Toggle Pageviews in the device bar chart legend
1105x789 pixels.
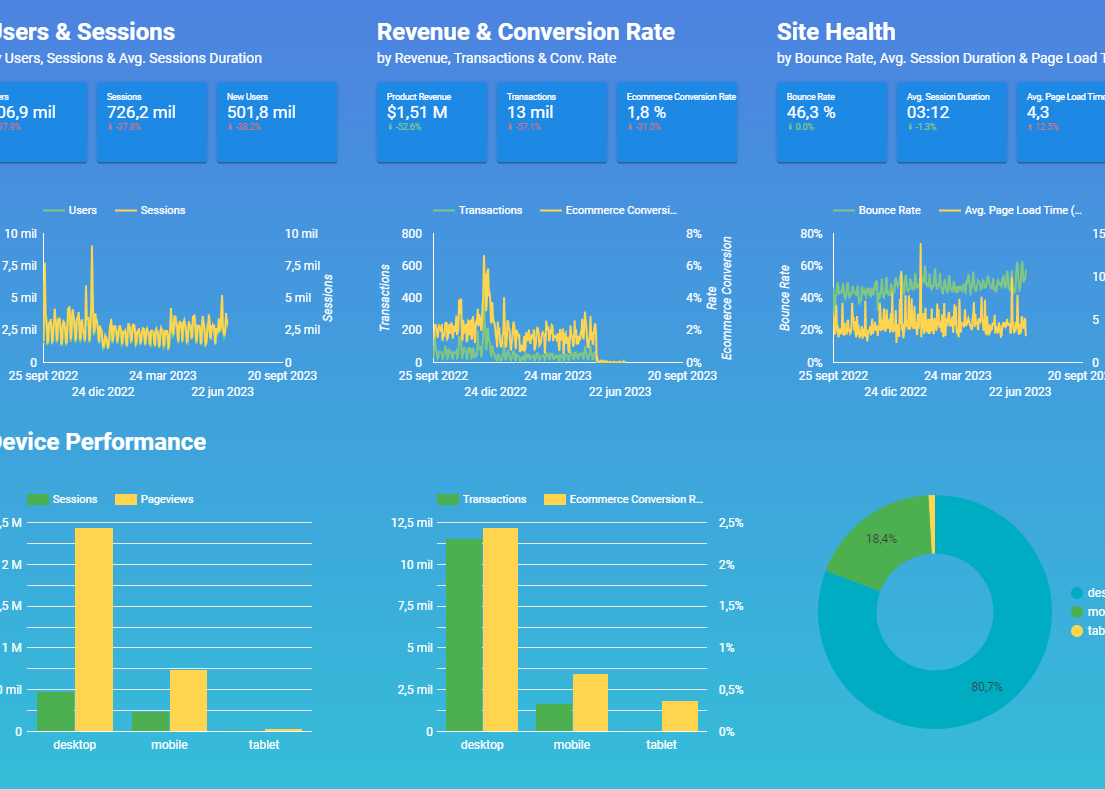tap(154, 499)
